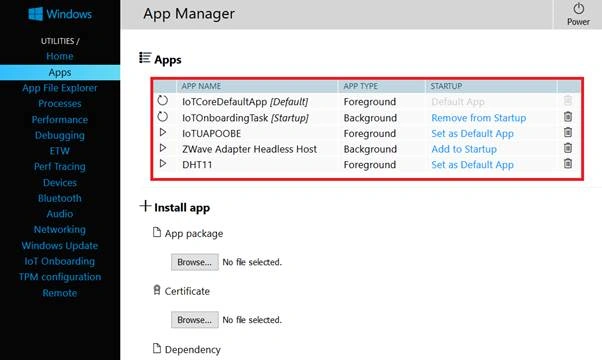Open the Audio page
This screenshot has height=360, width=602.
pos(60,214)
